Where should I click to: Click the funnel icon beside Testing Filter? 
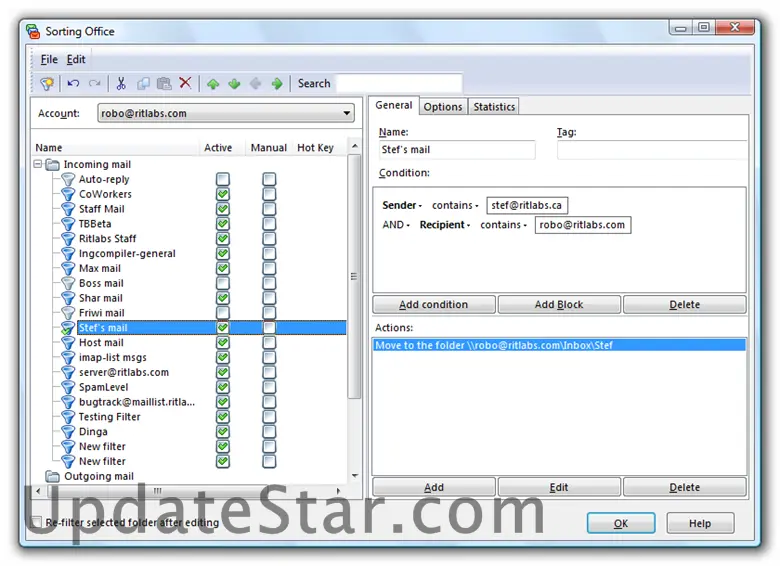[x=68, y=417]
